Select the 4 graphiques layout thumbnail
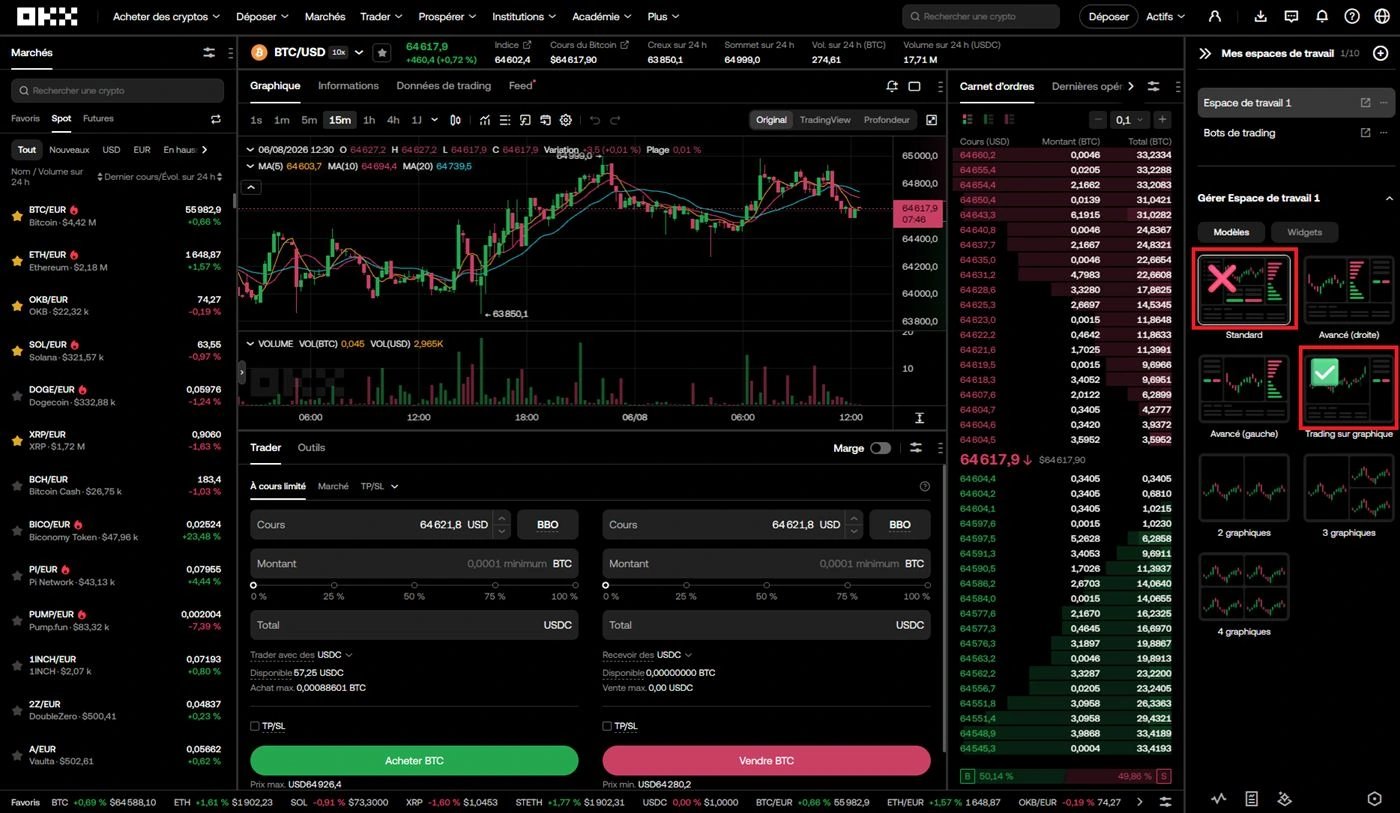The image size is (1400, 813). (1244, 587)
